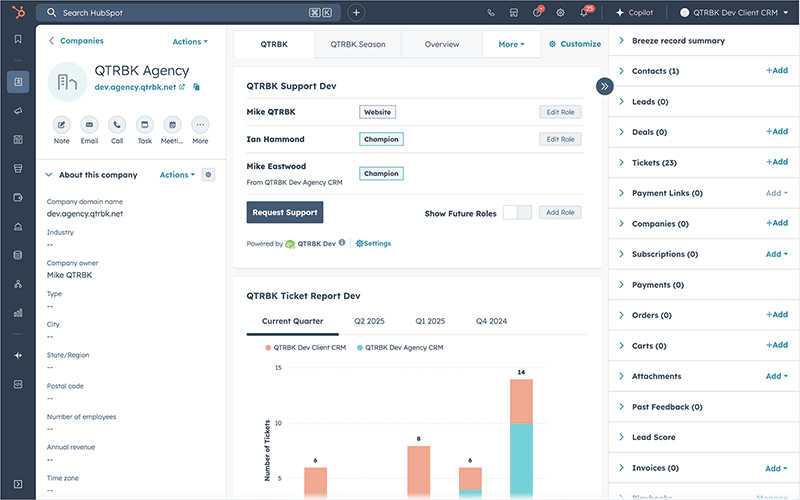Viewport: 800px width, 500px height.
Task: Open the bookmarks icon in left sidebar
Action: (17, 39)
